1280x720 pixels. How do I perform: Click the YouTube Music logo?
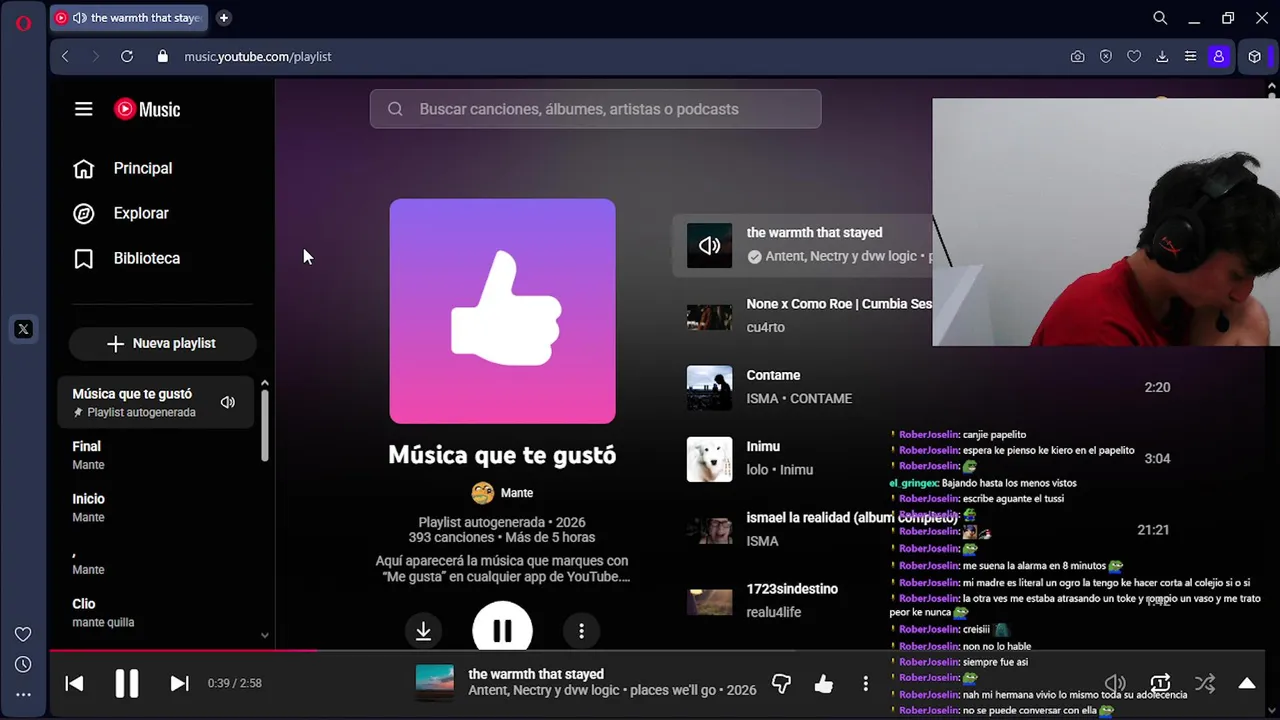pos(147,109)
